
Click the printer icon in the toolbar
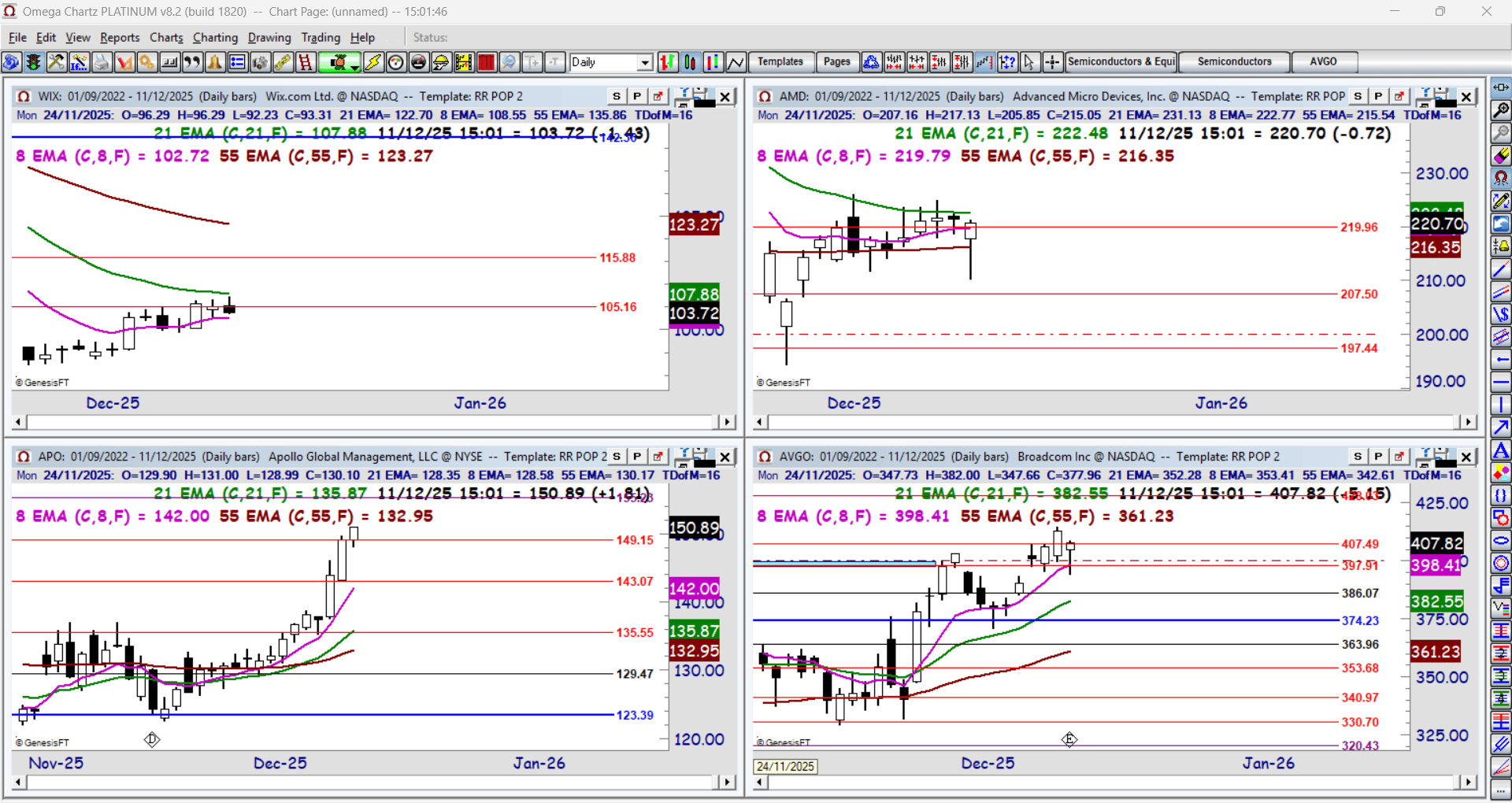102,62
